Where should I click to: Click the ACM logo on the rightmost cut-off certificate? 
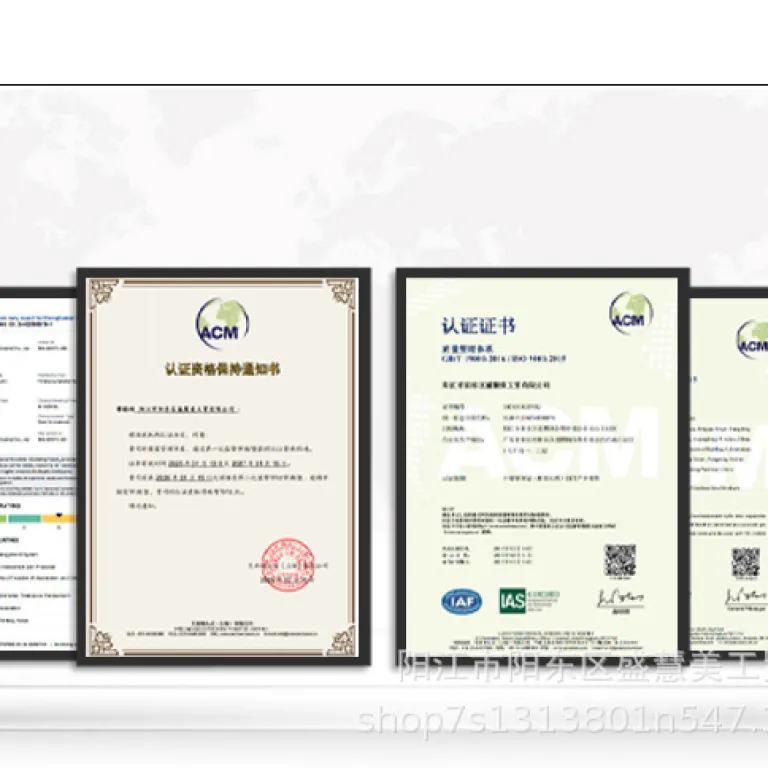point(753,339)
